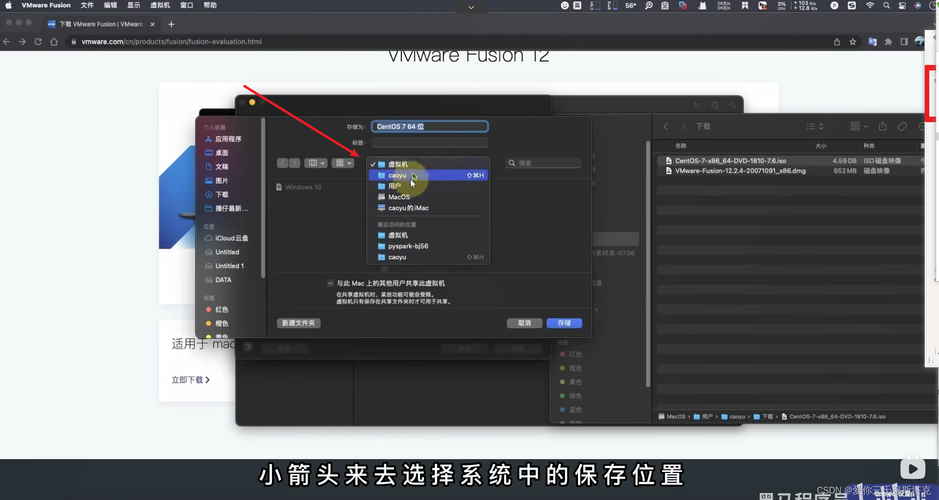Viewport: 939px width, 500px height.
Task: Click the 搜索 field in save dialog
Action: [x=544, y=163]
